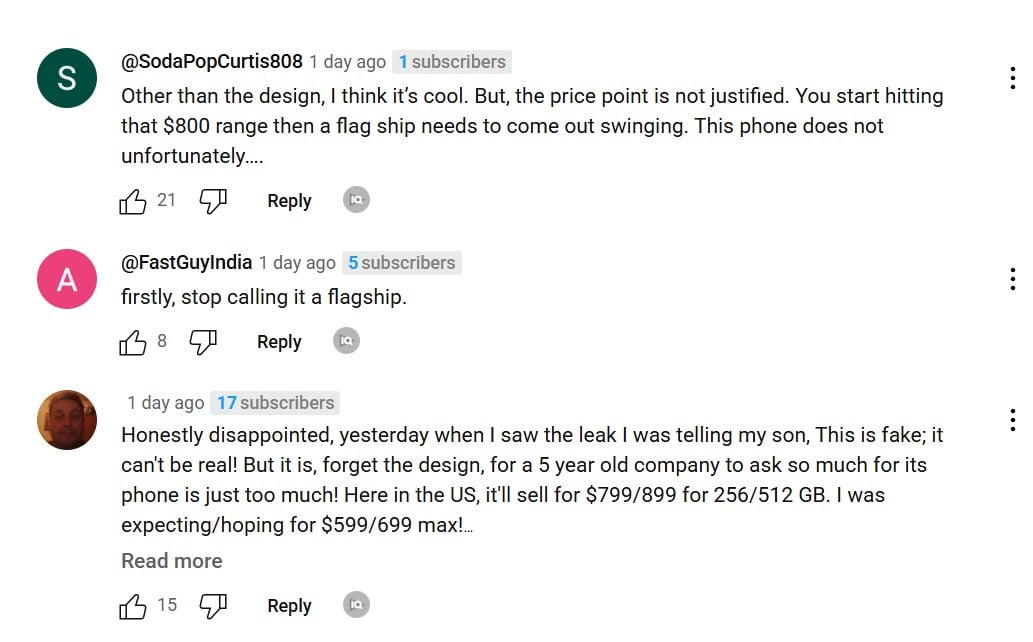Like FastGuyIndia's flagship comment
Viewport: 1033px width, 642px height.
132,342
